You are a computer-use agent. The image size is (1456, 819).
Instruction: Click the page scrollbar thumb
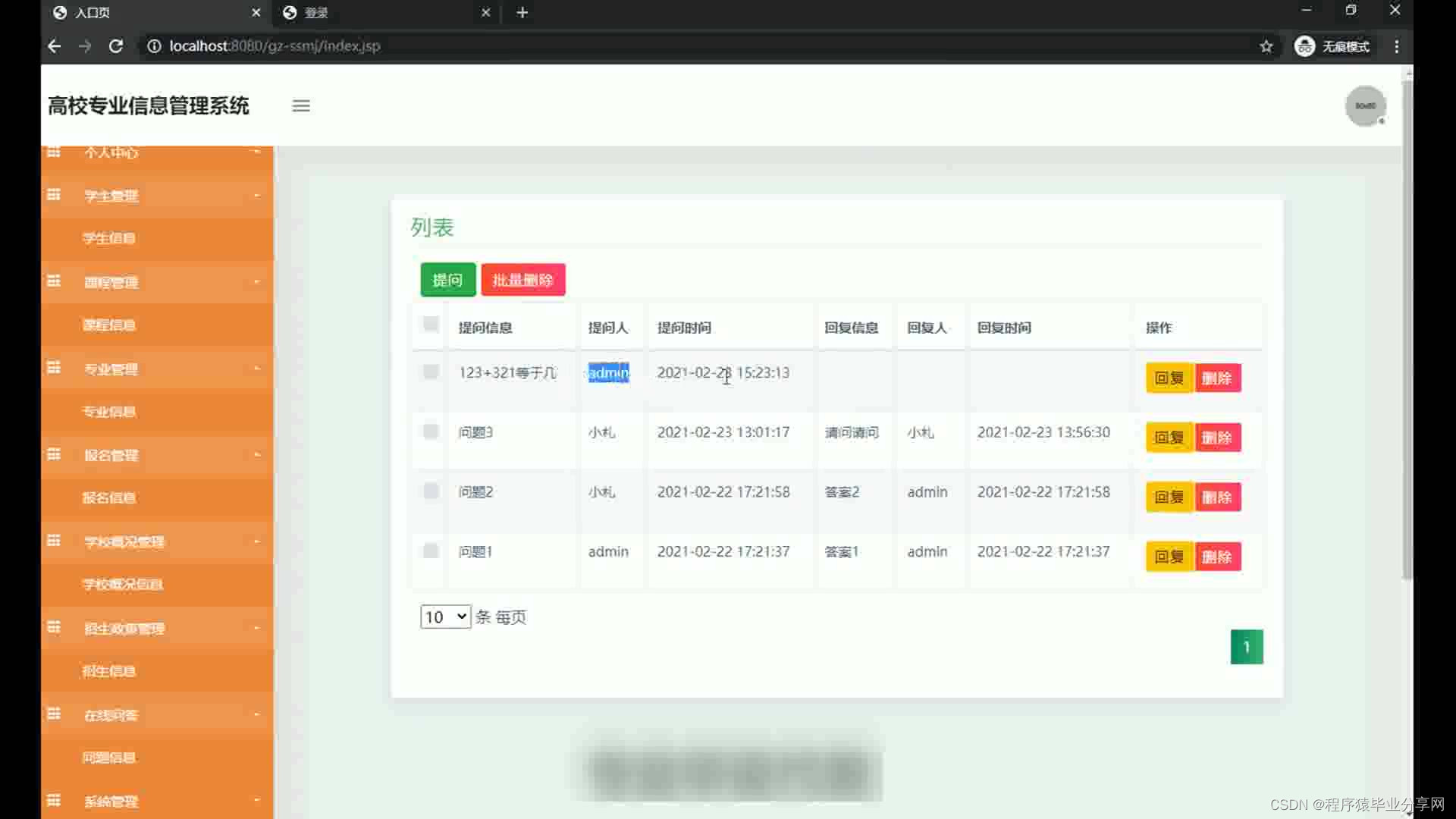[1407, 326]
